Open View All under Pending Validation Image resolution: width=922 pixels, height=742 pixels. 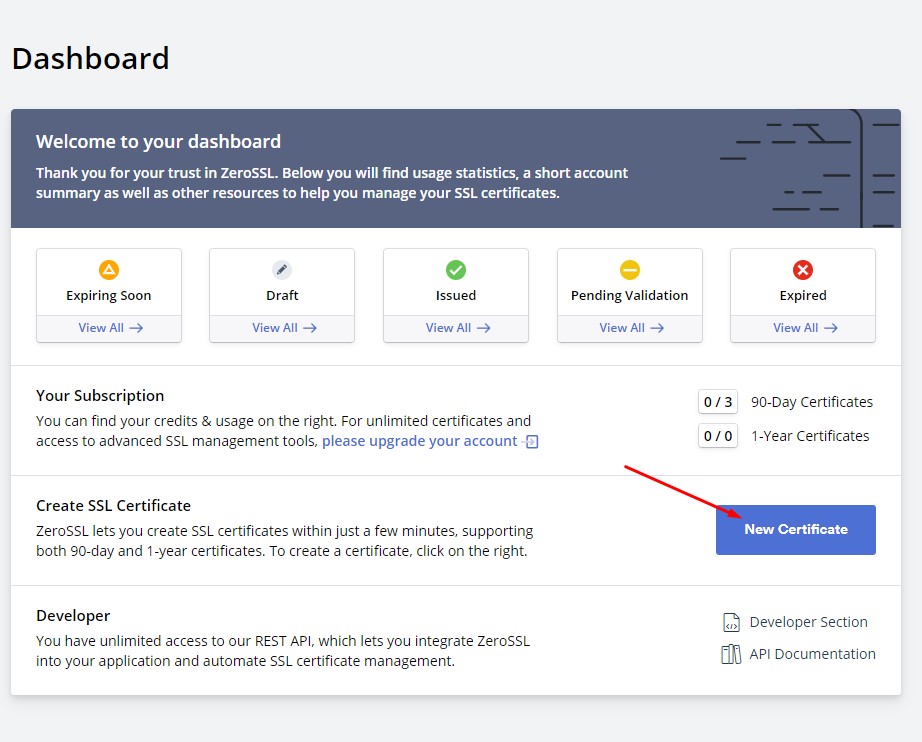click(632, 328)
